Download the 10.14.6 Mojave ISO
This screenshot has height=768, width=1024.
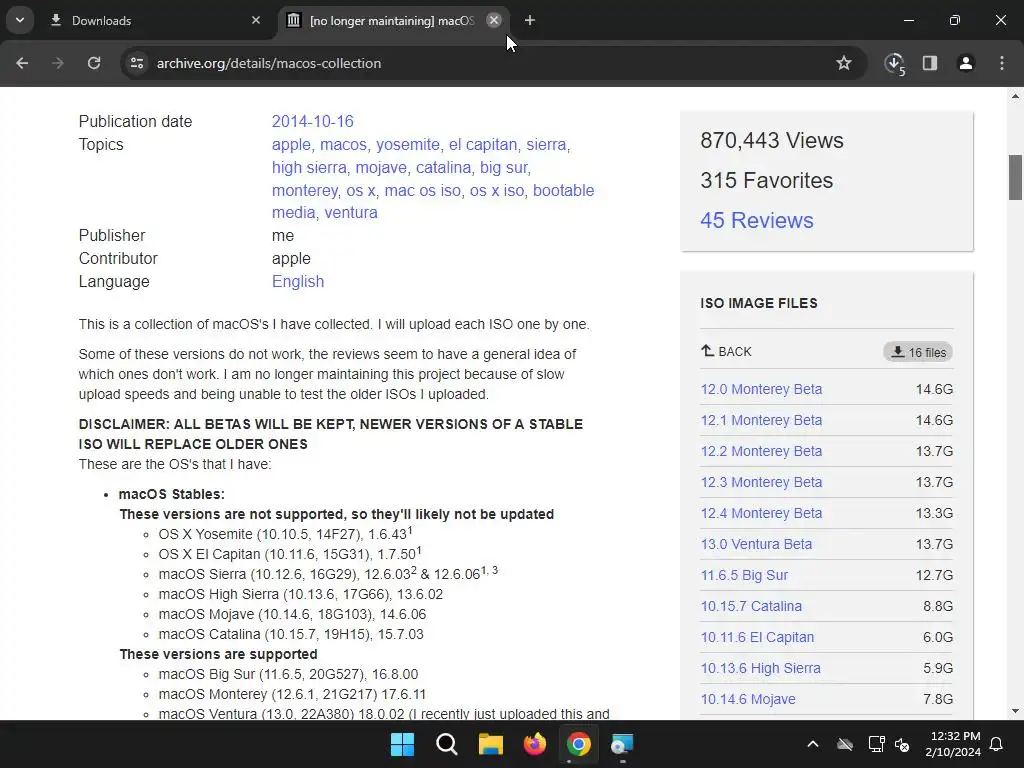(748, 699)
